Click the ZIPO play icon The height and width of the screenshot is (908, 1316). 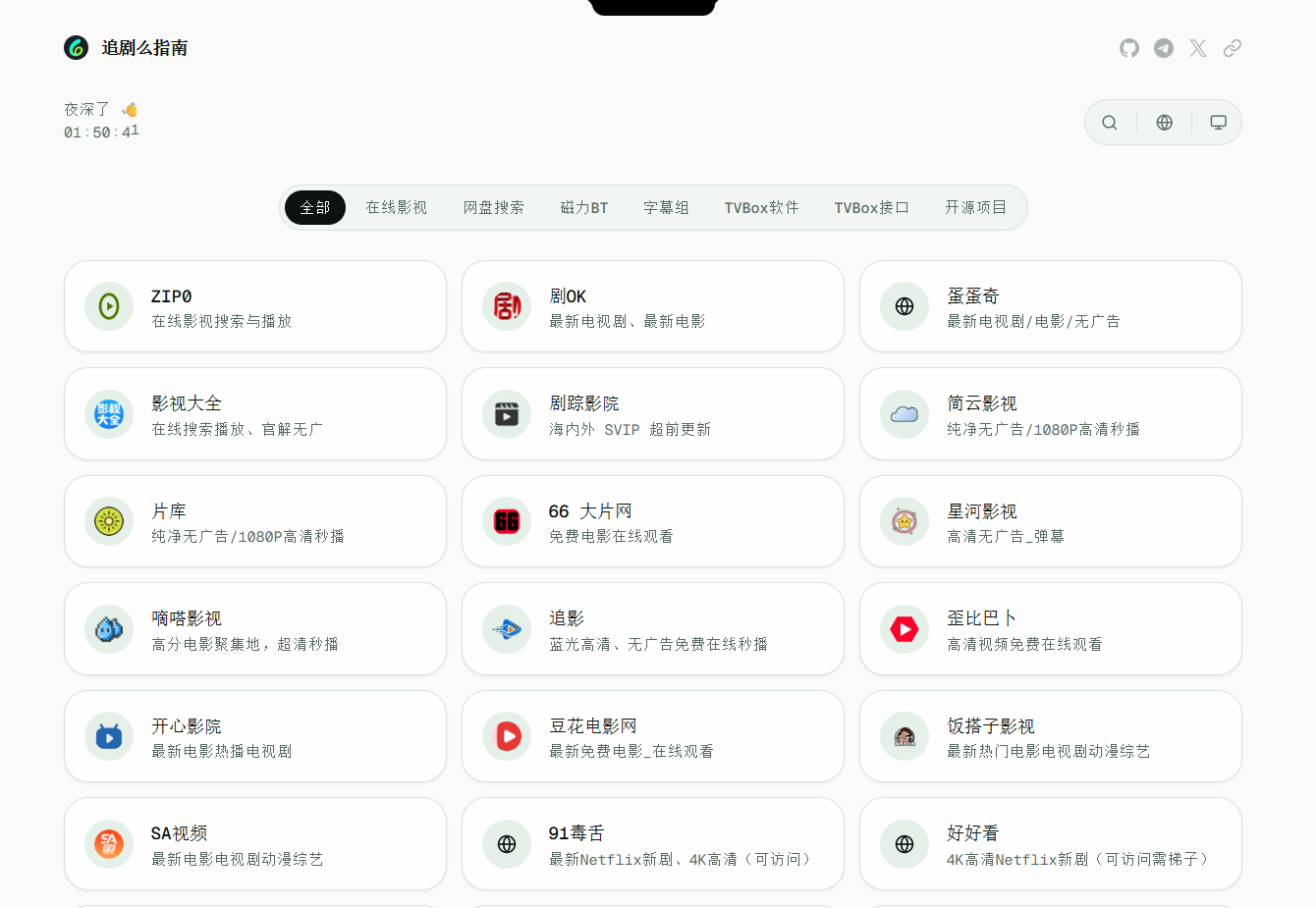[109, 306]
